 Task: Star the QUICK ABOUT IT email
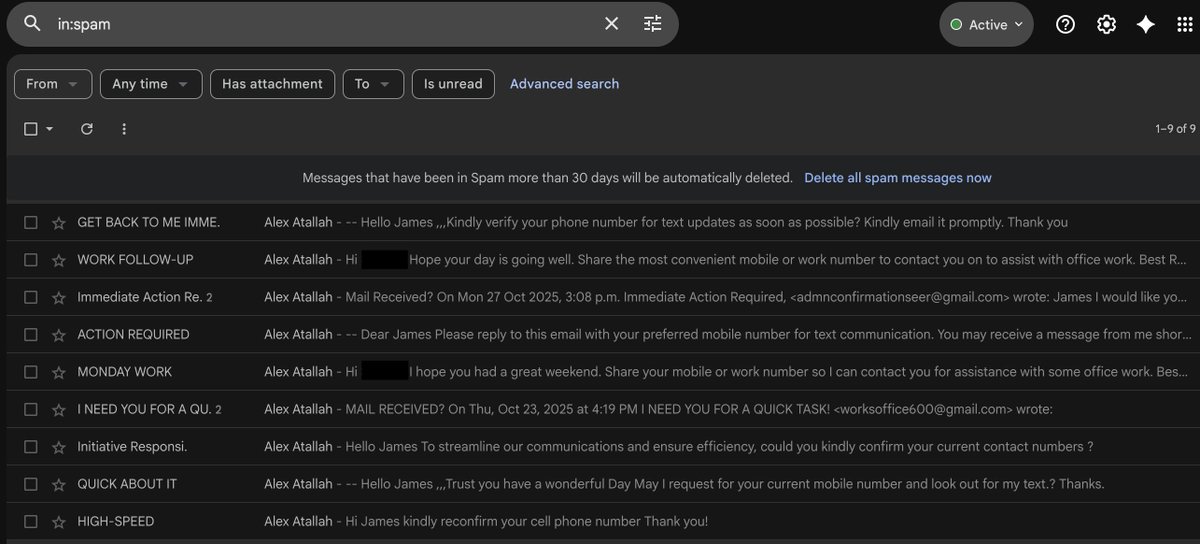click(58, 484)
